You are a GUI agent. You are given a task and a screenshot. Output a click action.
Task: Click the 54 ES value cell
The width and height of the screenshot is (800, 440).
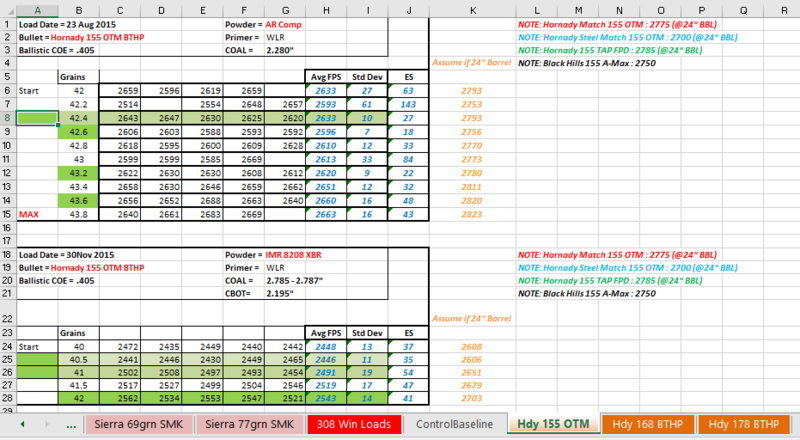pos(408,373)
